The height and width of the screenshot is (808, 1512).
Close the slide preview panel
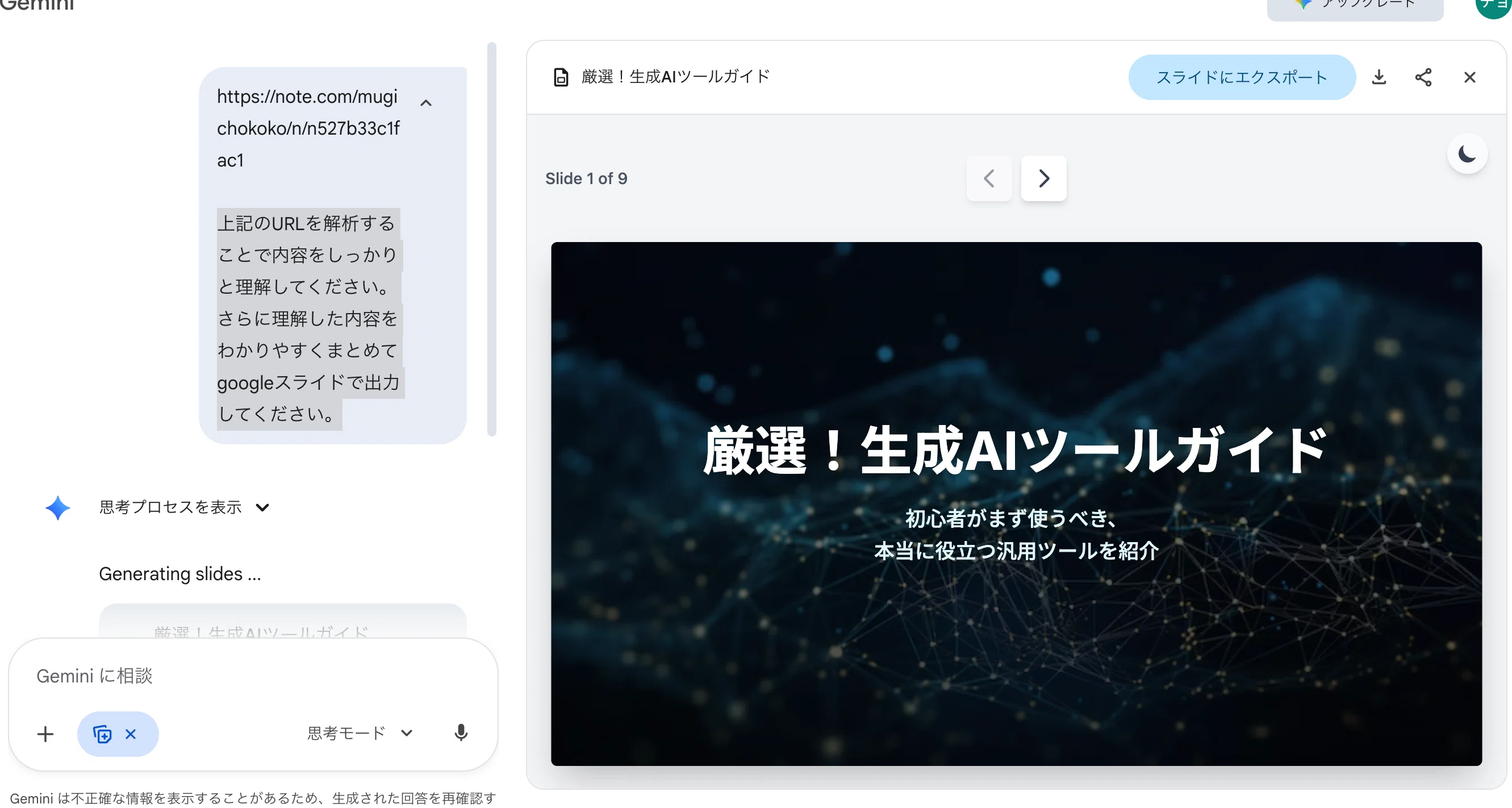(x=1469, y=77)
